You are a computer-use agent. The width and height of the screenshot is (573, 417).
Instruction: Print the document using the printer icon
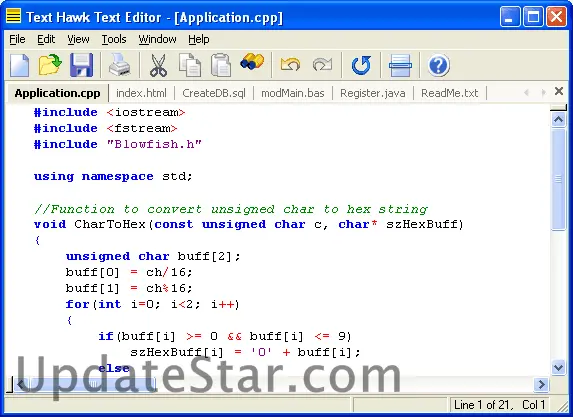coord(119,65)
